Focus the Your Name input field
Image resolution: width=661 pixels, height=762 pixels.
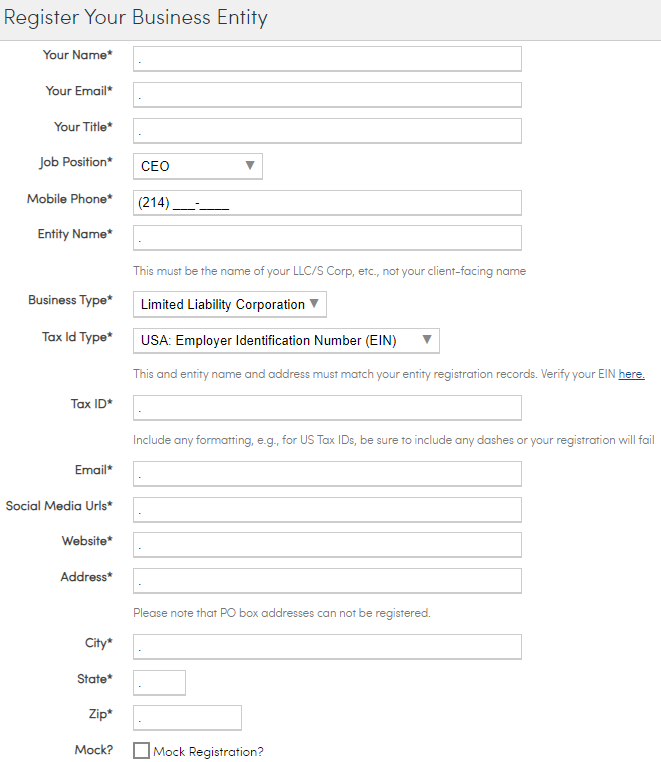pyautogui.click(x=327, y=59)
